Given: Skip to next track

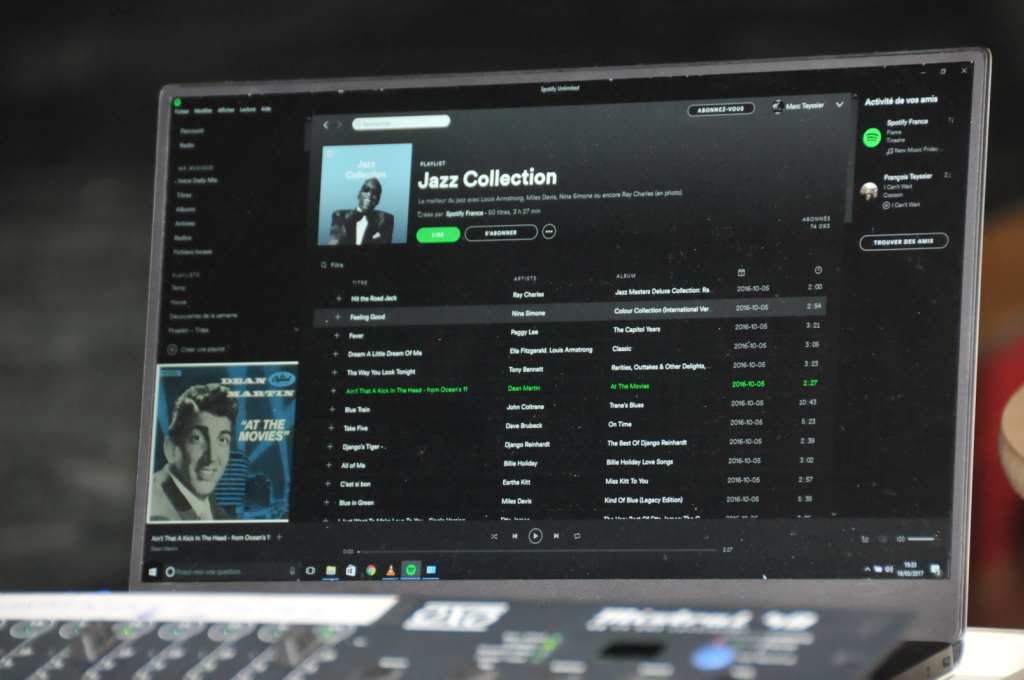Looking at the screenshot, I should pos(556,536).
